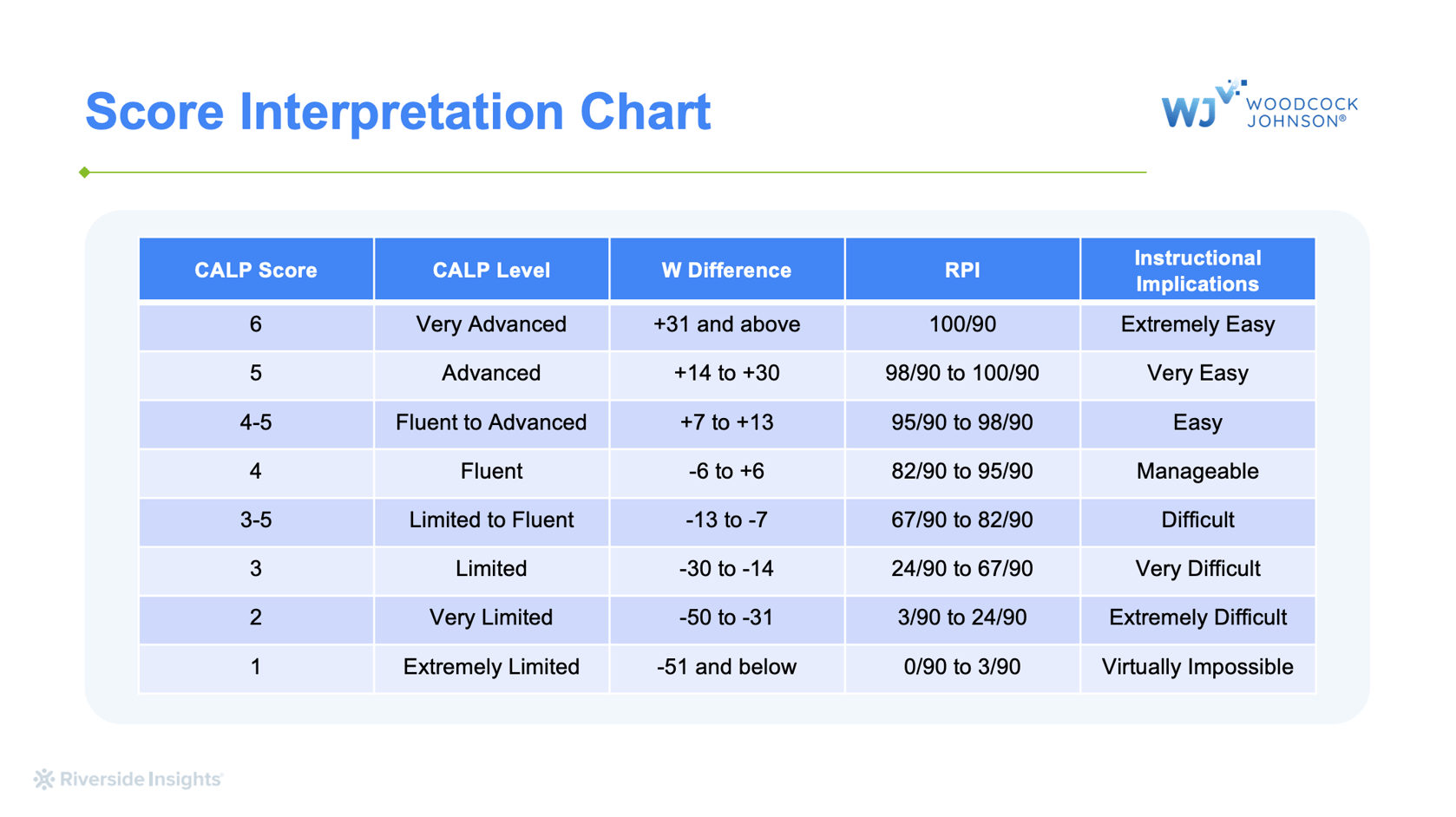
Task: Select the Manageable cell
Action: click(1197, 471)
